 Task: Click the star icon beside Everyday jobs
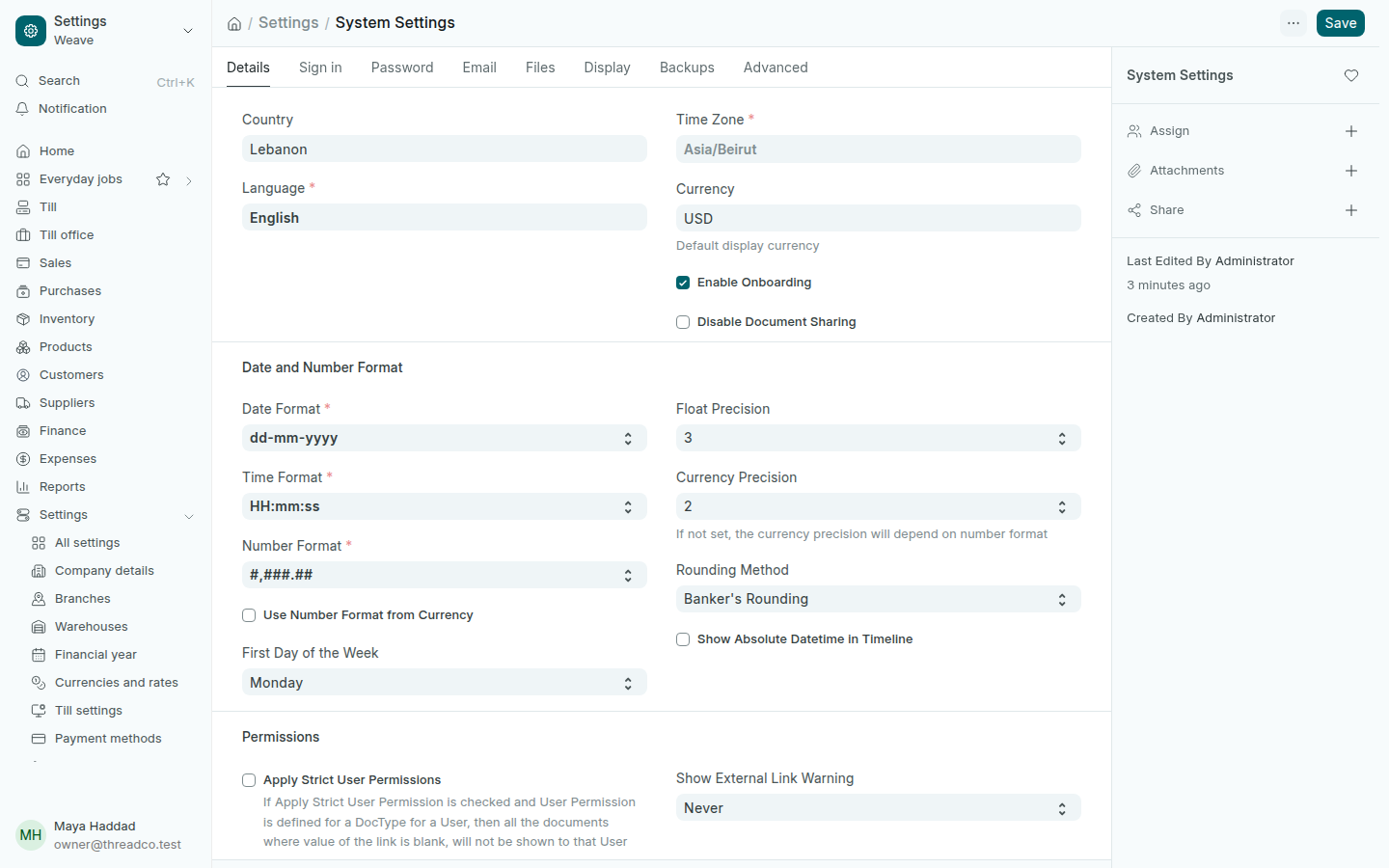pos(163,179)
